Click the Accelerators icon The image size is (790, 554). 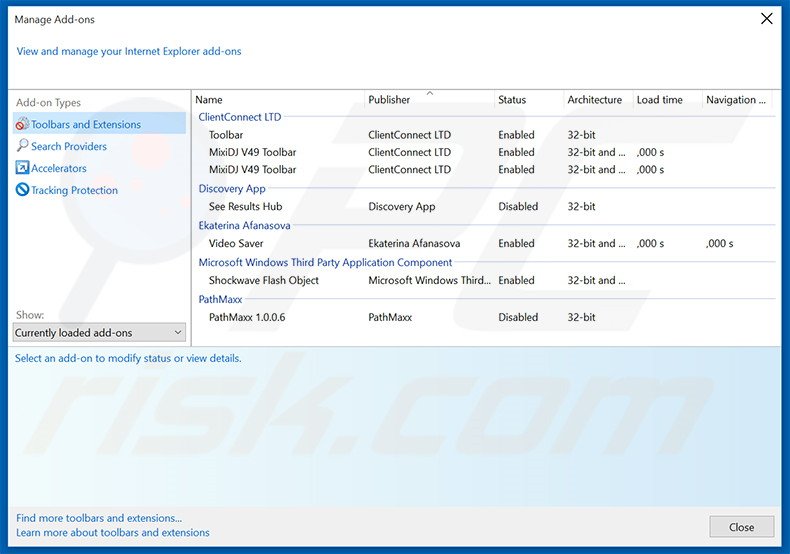click(22, 168)
